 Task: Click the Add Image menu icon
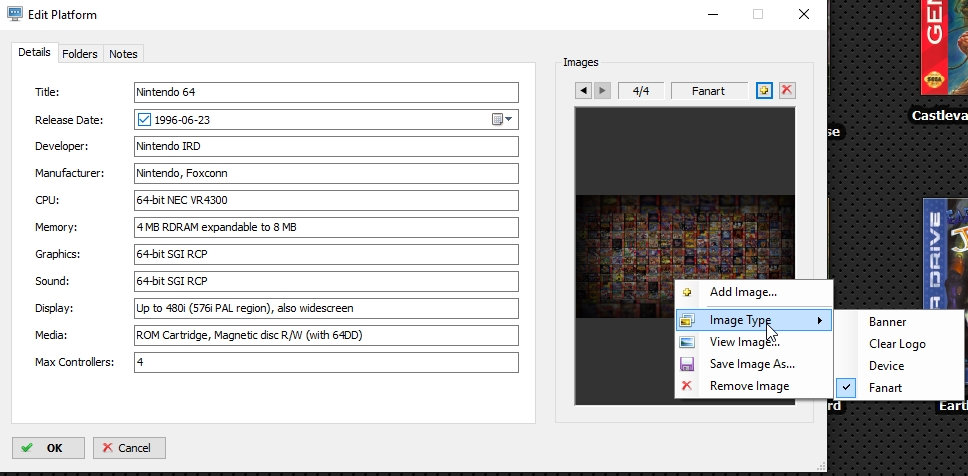tap(686, 292)
